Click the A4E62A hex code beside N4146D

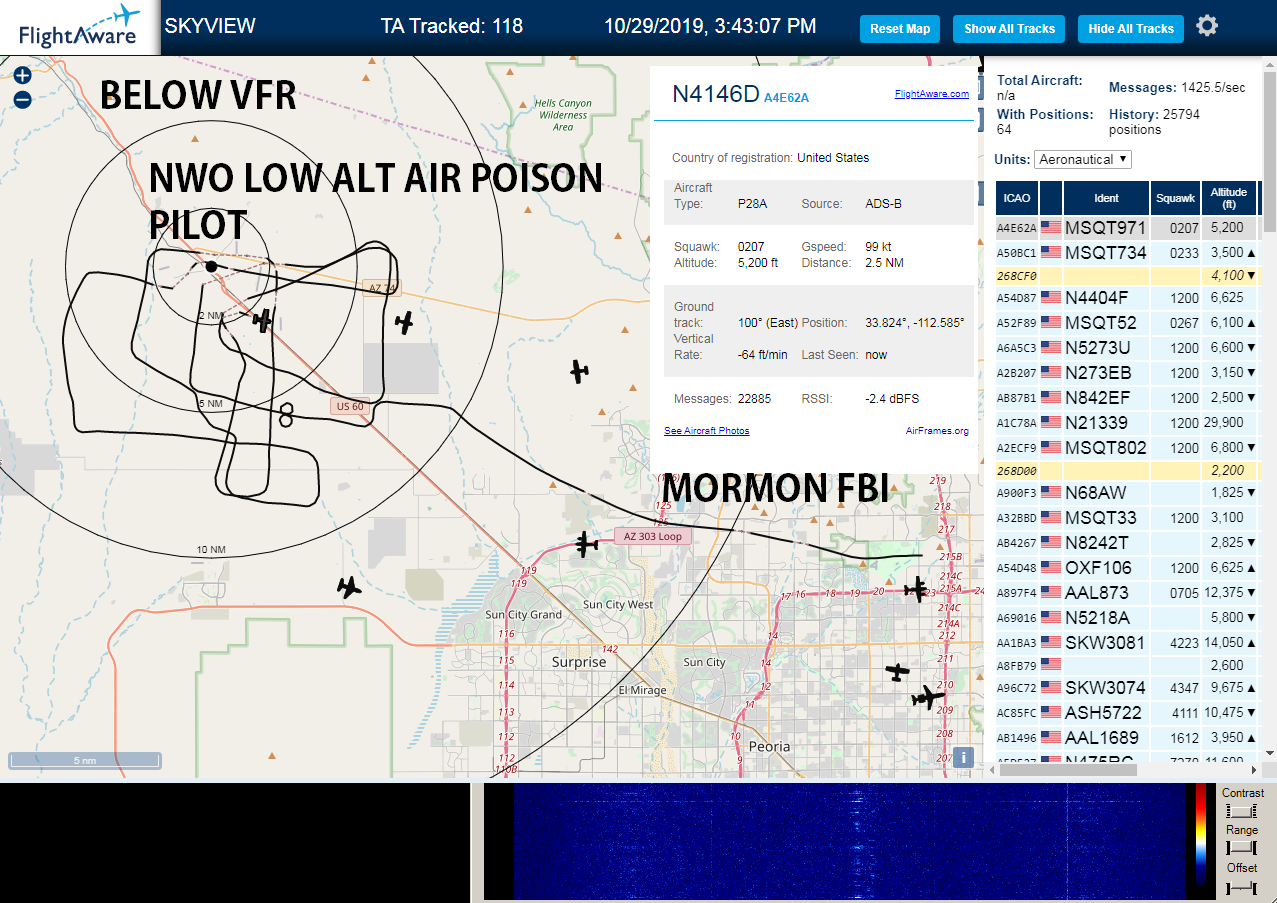tap(786, 97)
